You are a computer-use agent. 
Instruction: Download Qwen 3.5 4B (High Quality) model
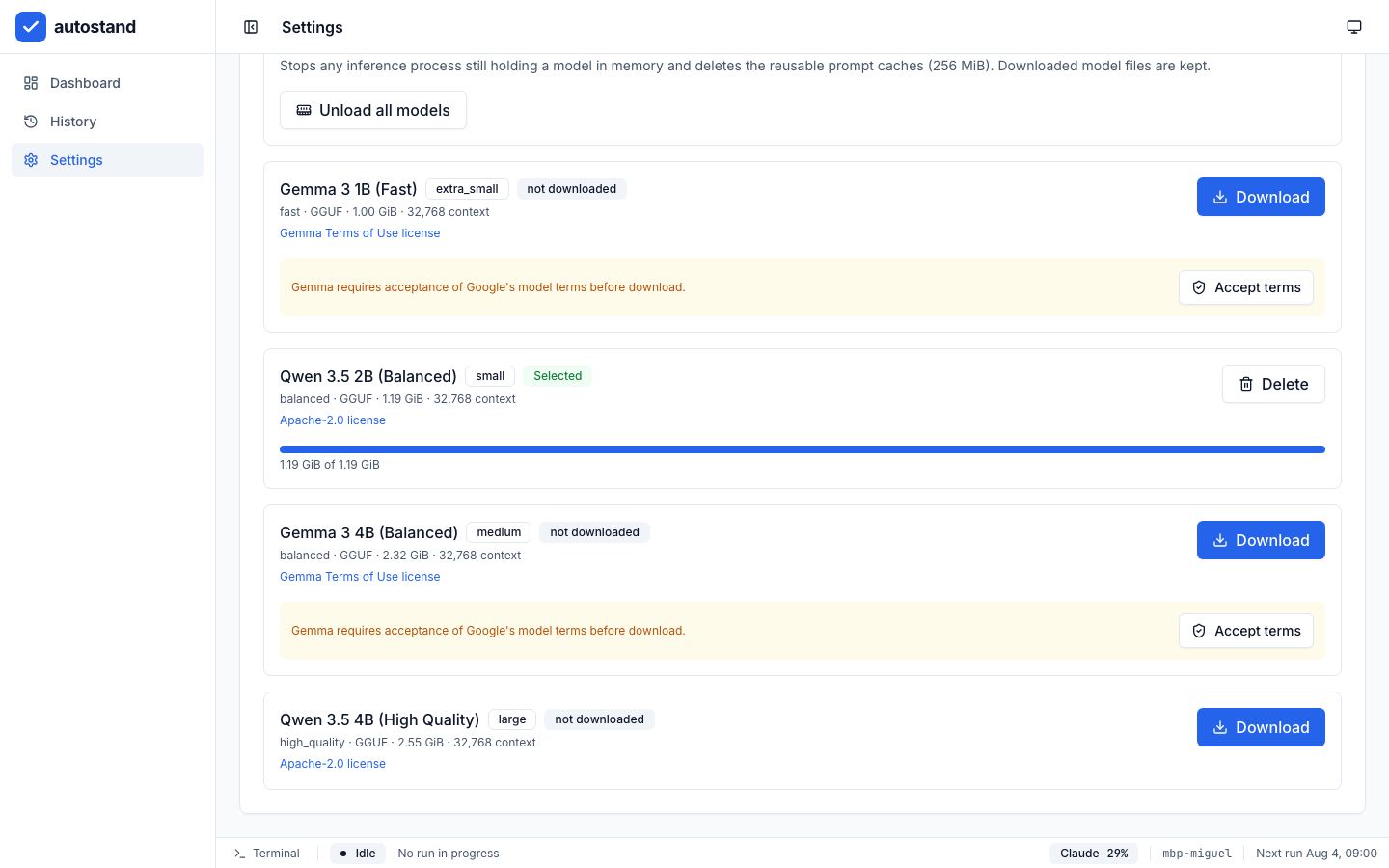coord(1261,727)
